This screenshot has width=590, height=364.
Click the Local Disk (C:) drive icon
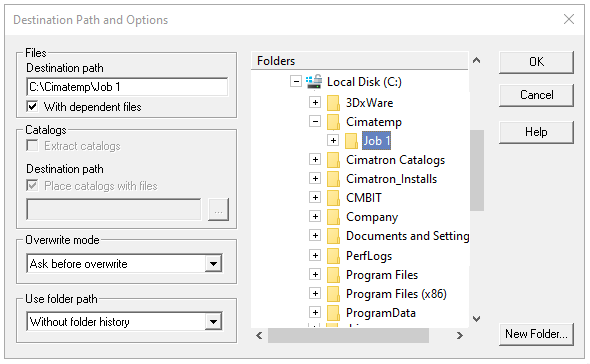[314, 82]
